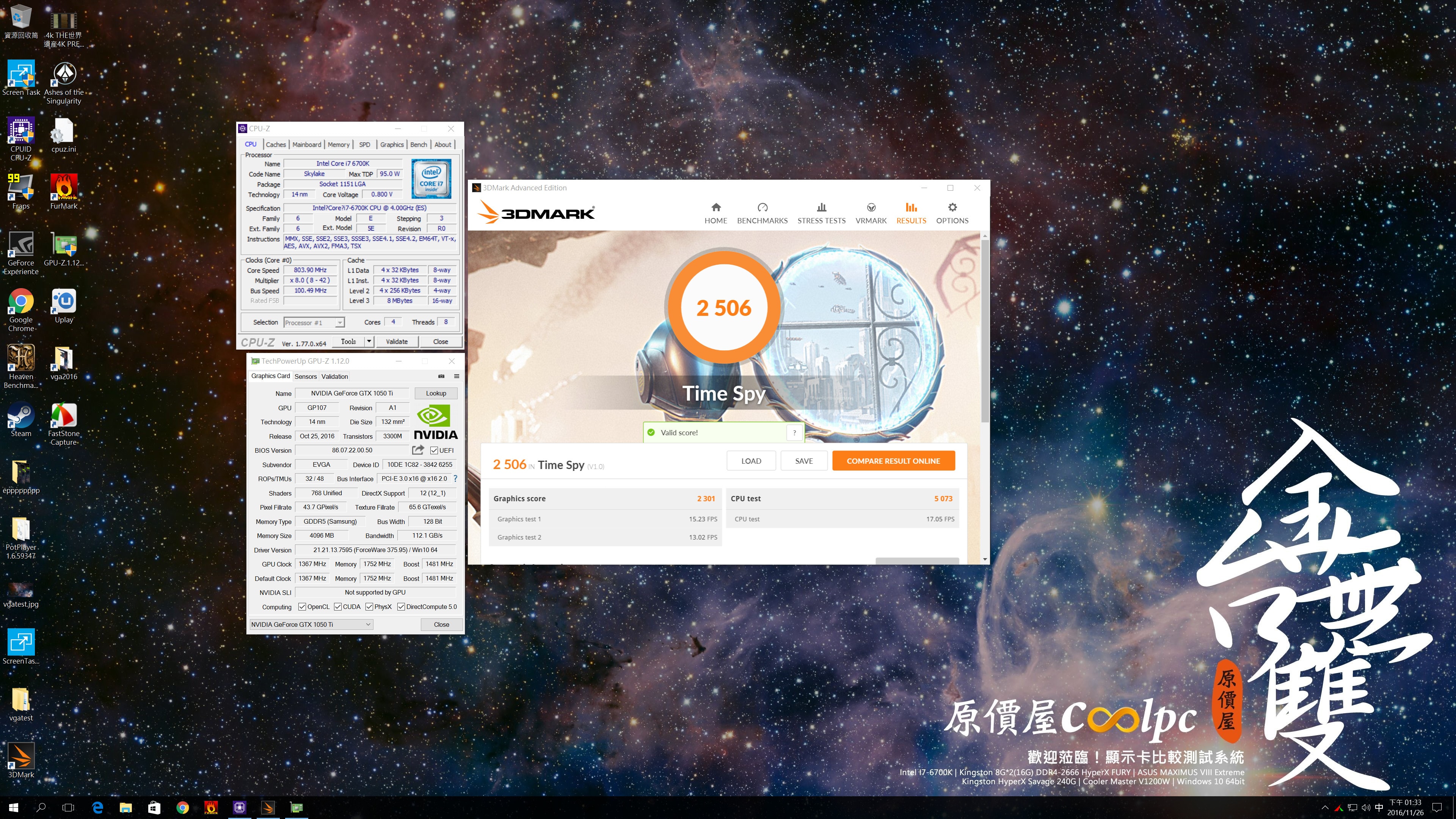The width and height of the screenshot is (1456, 819).
Task: Select the CPUID CPU-Z desktop shortcut
Action: pos(21,140)
